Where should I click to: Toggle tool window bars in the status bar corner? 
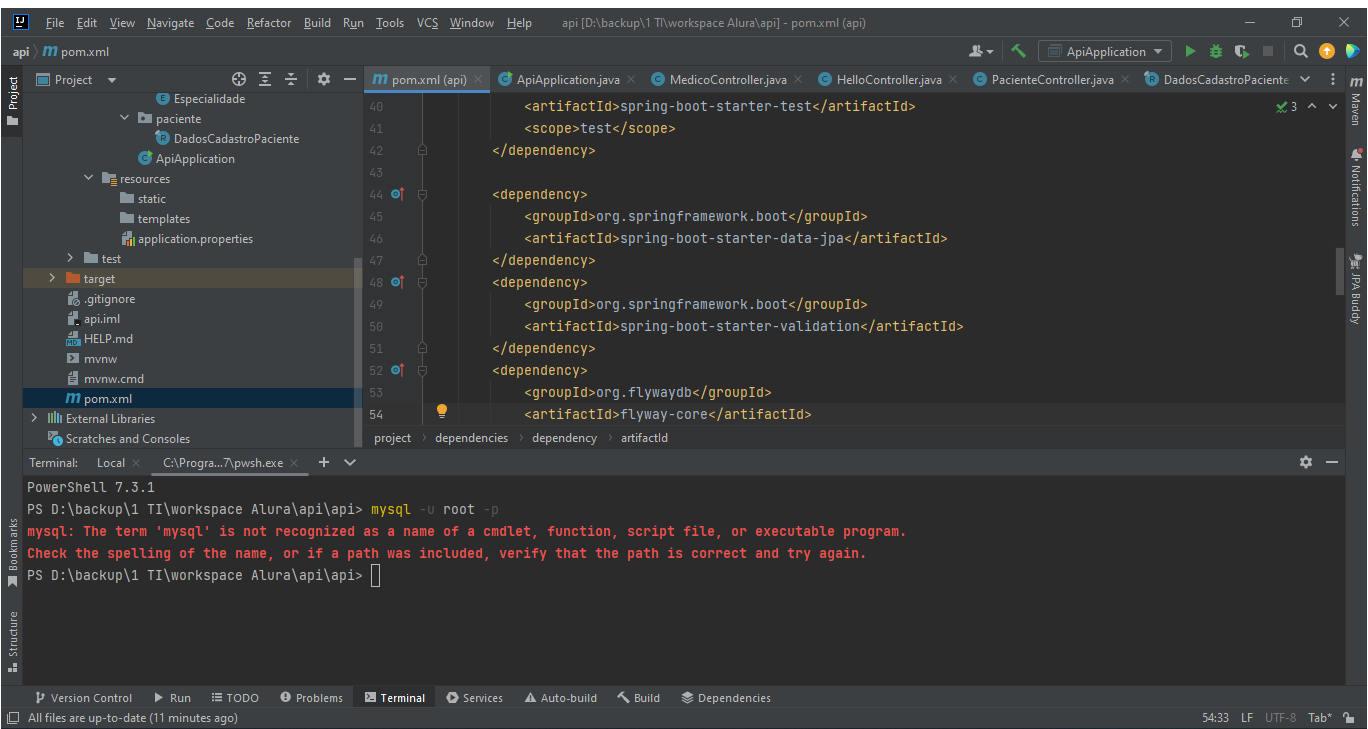tap(12, 718)
